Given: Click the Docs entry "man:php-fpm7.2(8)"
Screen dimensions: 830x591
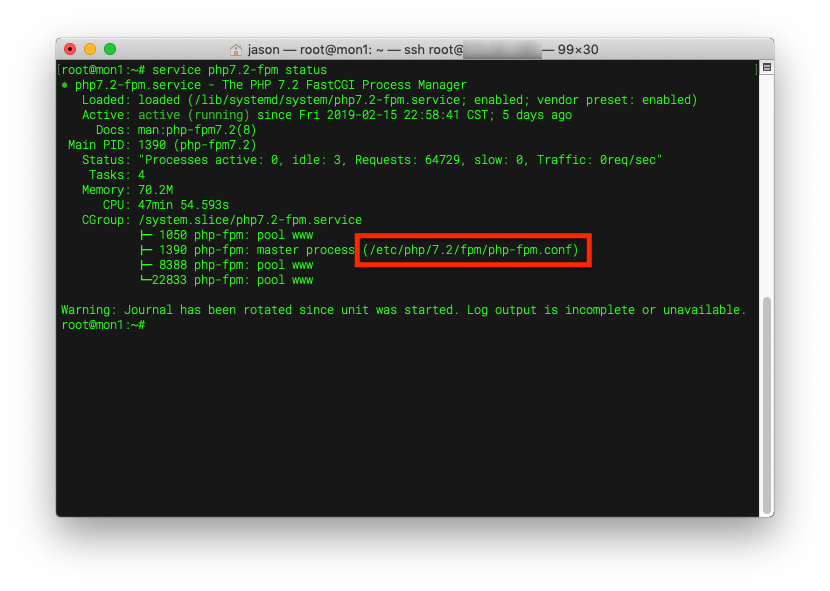Looking at the screenshot, I should click(x=197, y=130).
